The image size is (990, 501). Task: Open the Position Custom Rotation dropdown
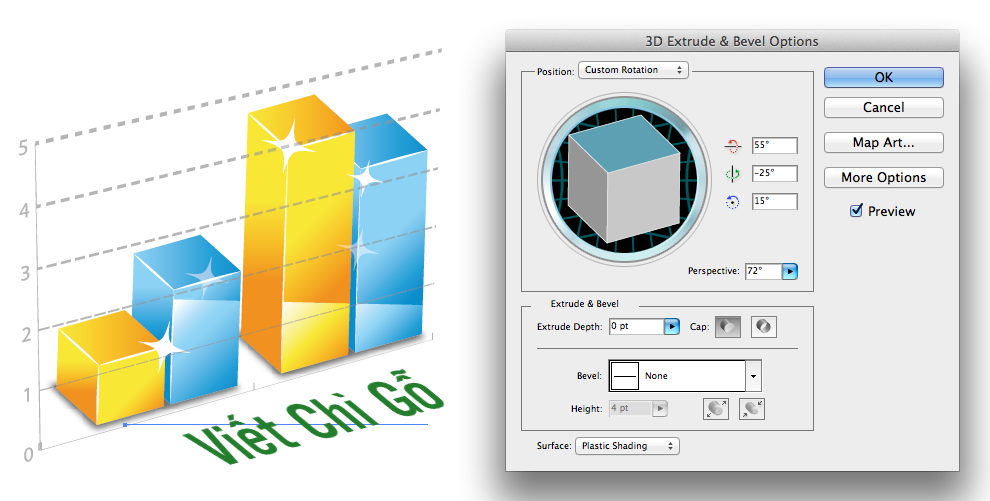pos(633,70)
